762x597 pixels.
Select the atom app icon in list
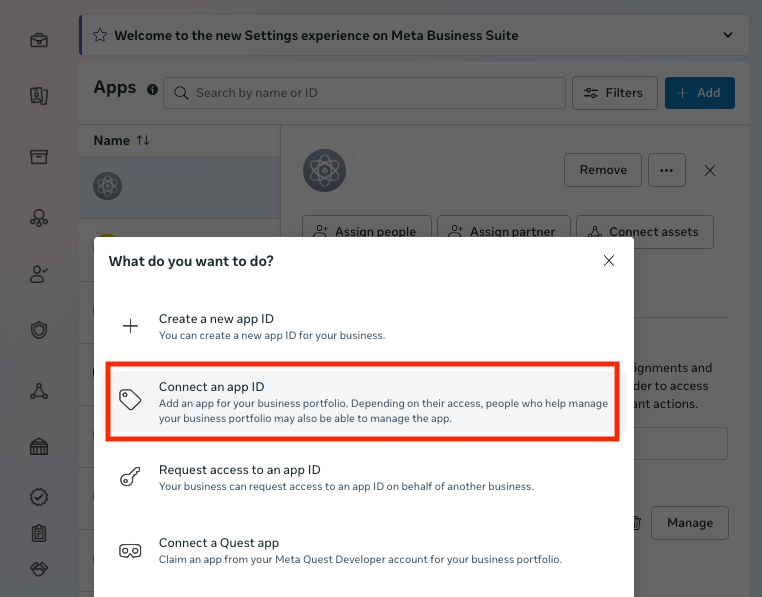(x=107, y=186)
